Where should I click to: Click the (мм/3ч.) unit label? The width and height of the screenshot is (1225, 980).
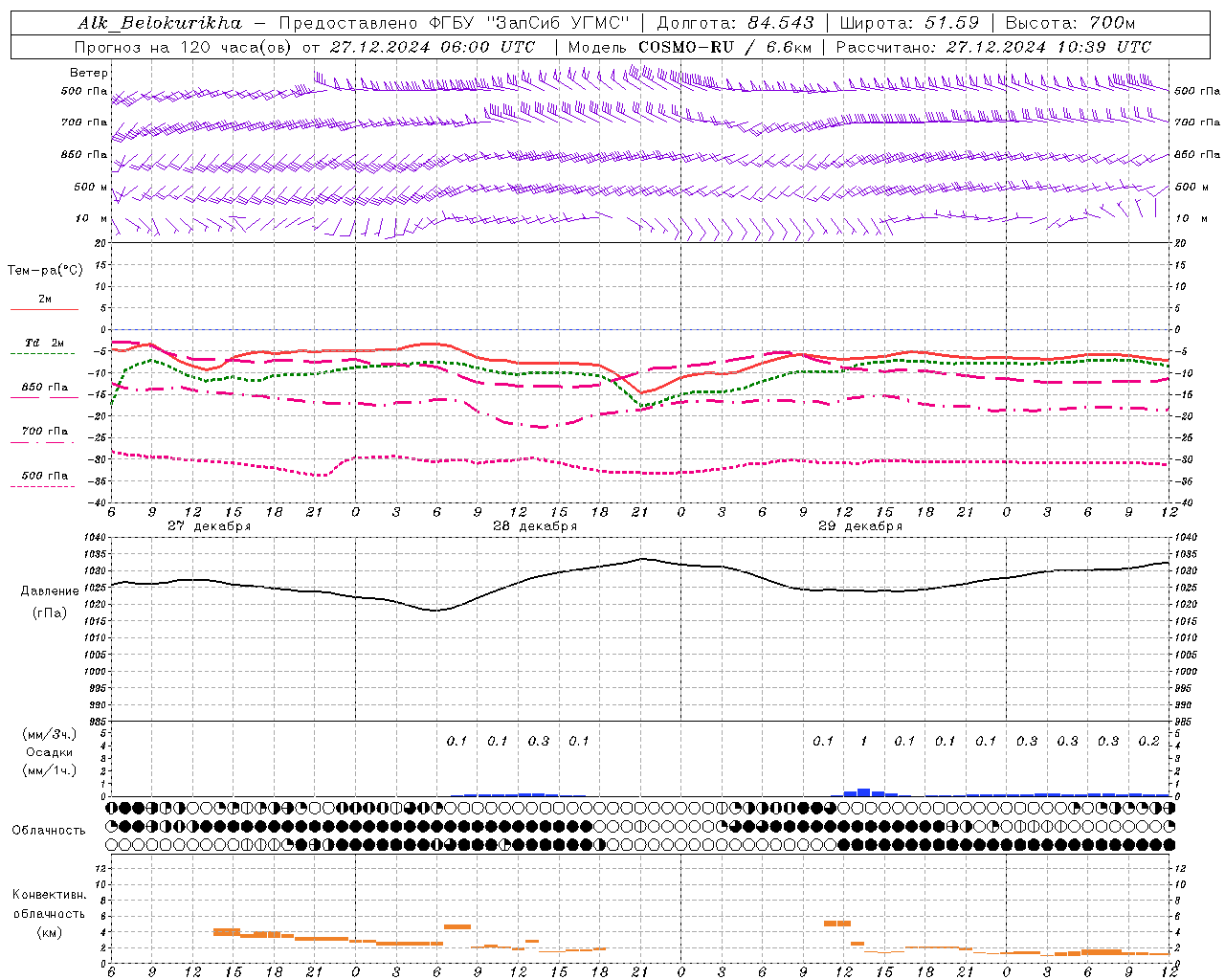[x=50, y=734]
